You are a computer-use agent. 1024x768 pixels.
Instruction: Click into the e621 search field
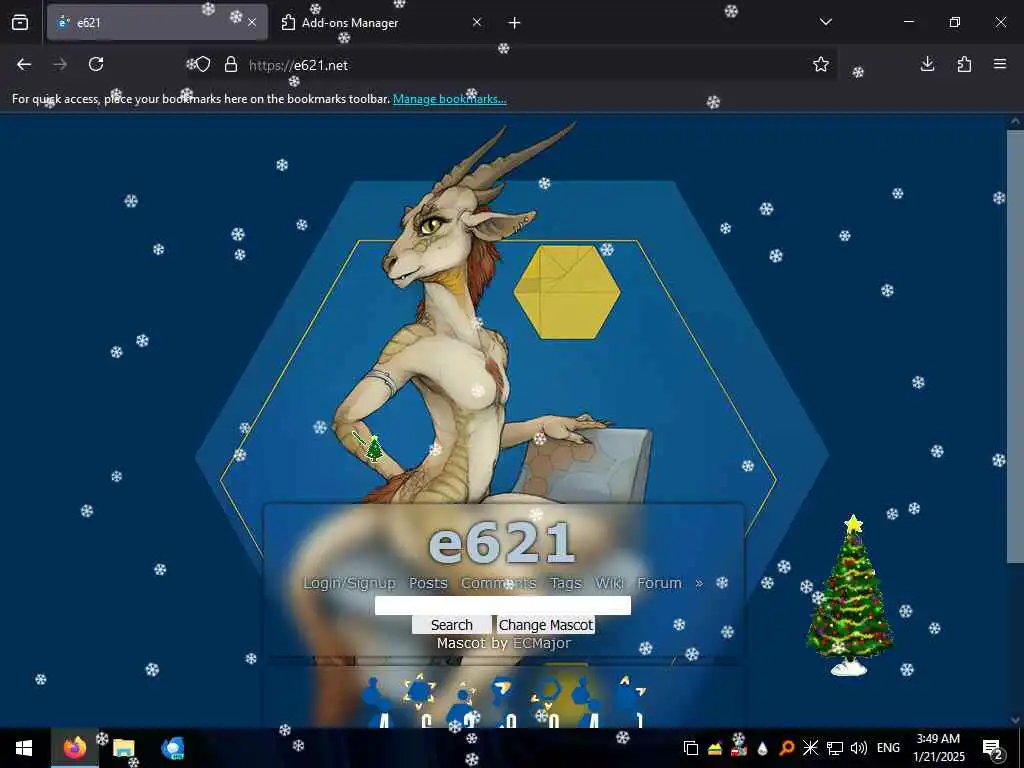tap(503, 605)
